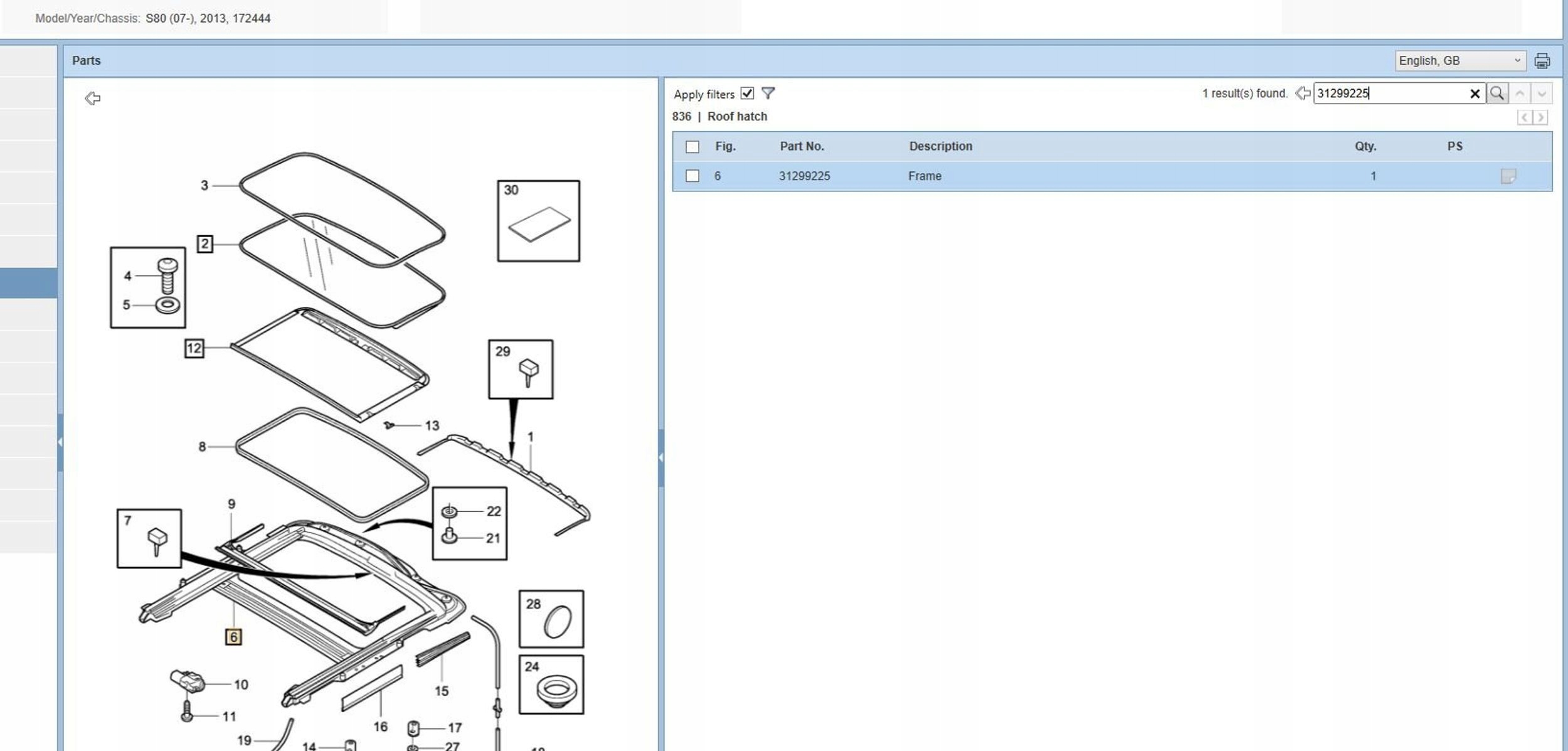1568x751 pixels.
Task: Go to the next search result arrow
Action: pos(1541,94)
